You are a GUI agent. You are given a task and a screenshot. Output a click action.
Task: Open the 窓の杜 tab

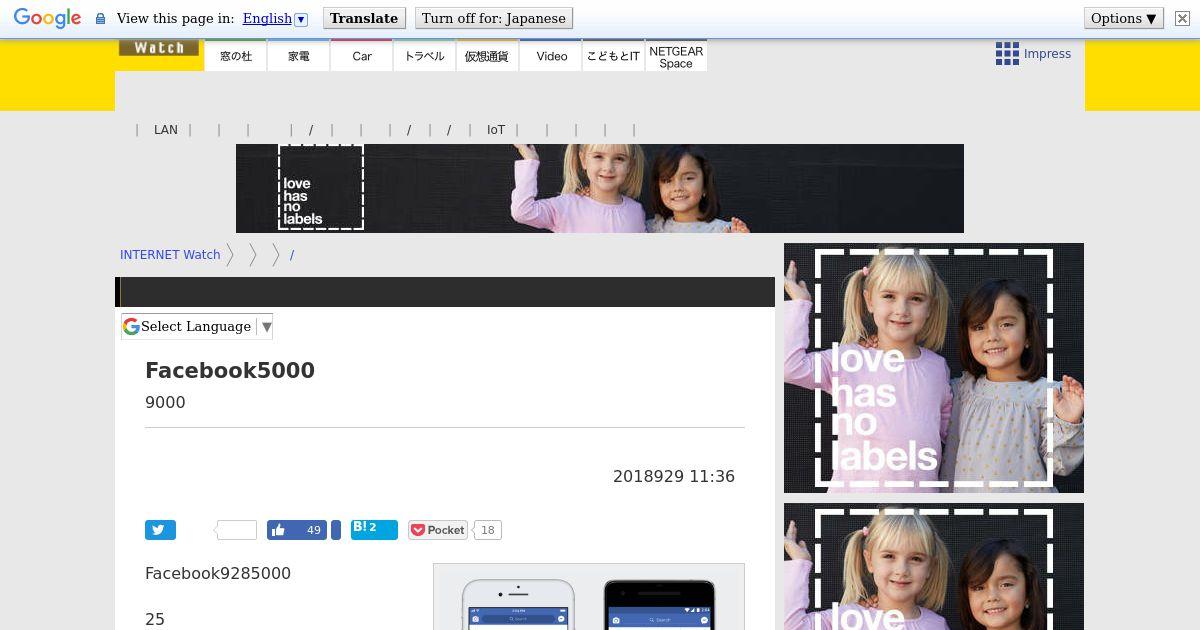pyautogui.click(x=236, y=56)
